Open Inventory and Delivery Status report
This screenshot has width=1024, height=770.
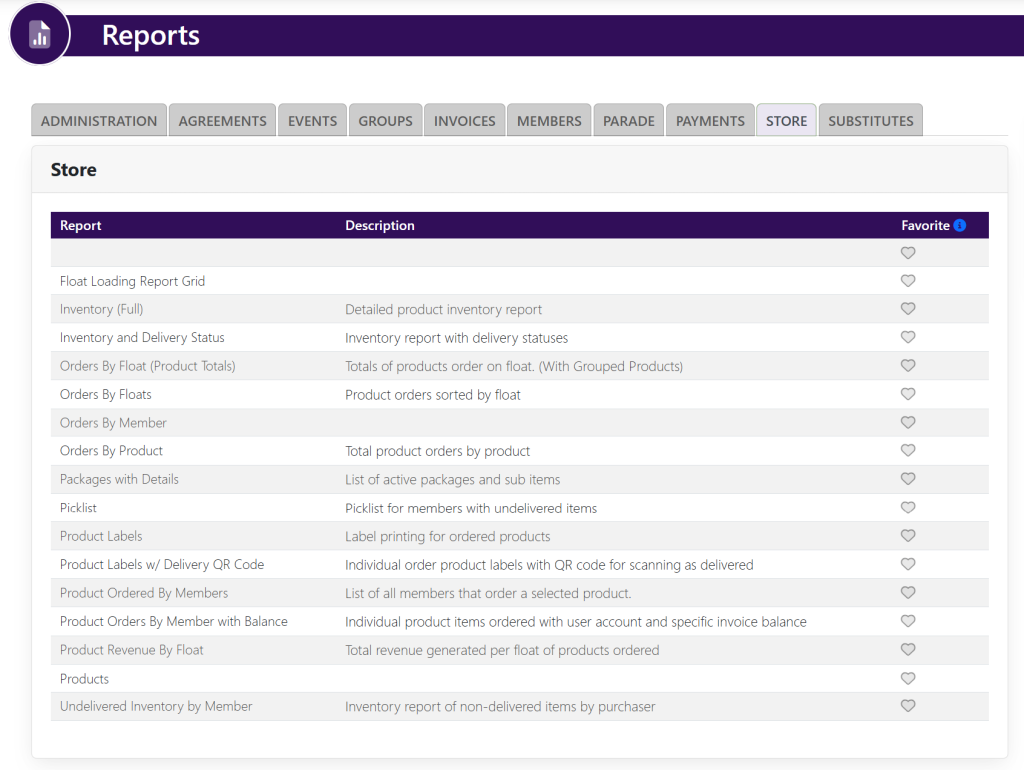[142, 338]
